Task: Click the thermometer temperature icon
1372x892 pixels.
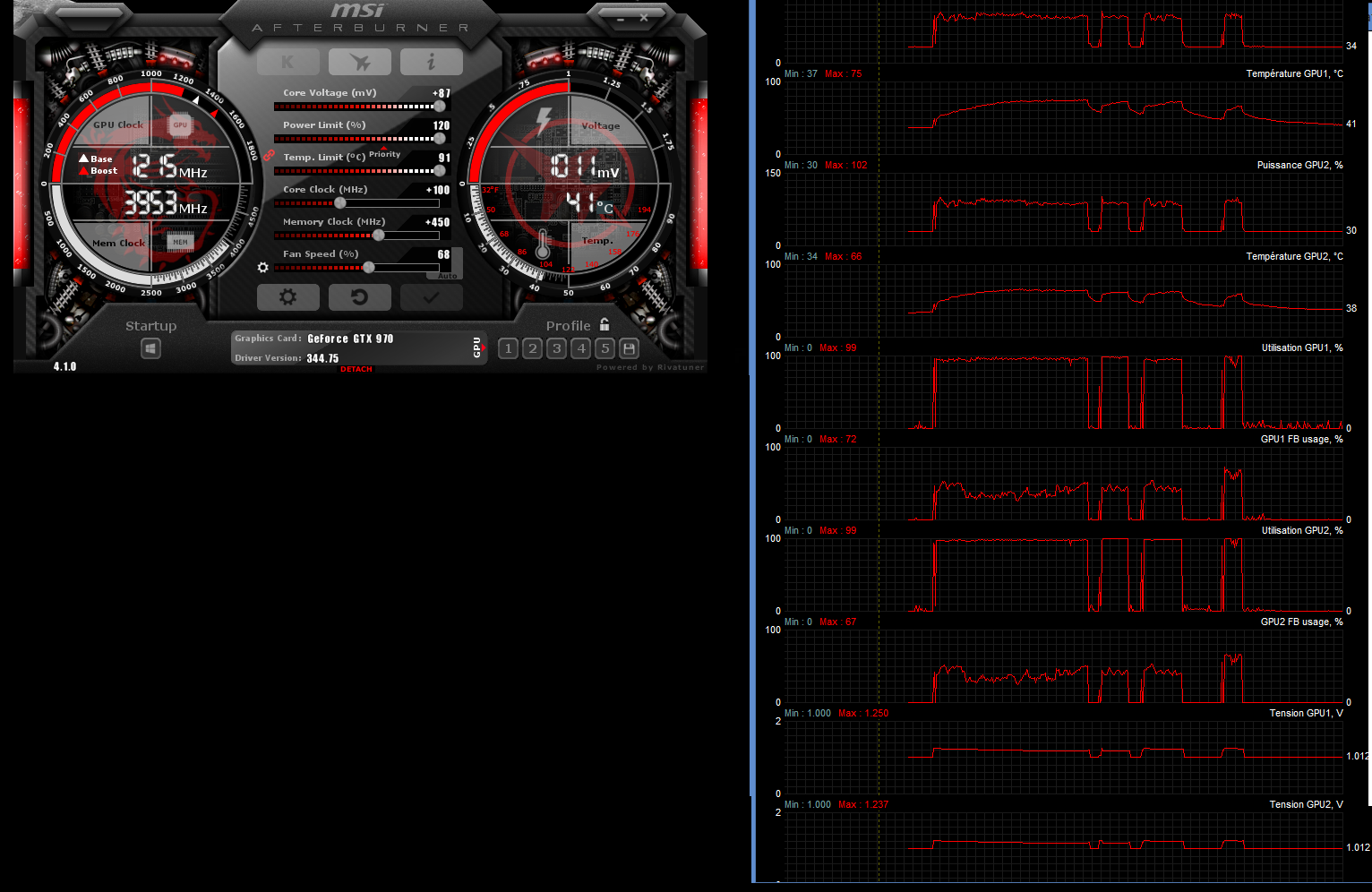Action: (x=543, y=244)
